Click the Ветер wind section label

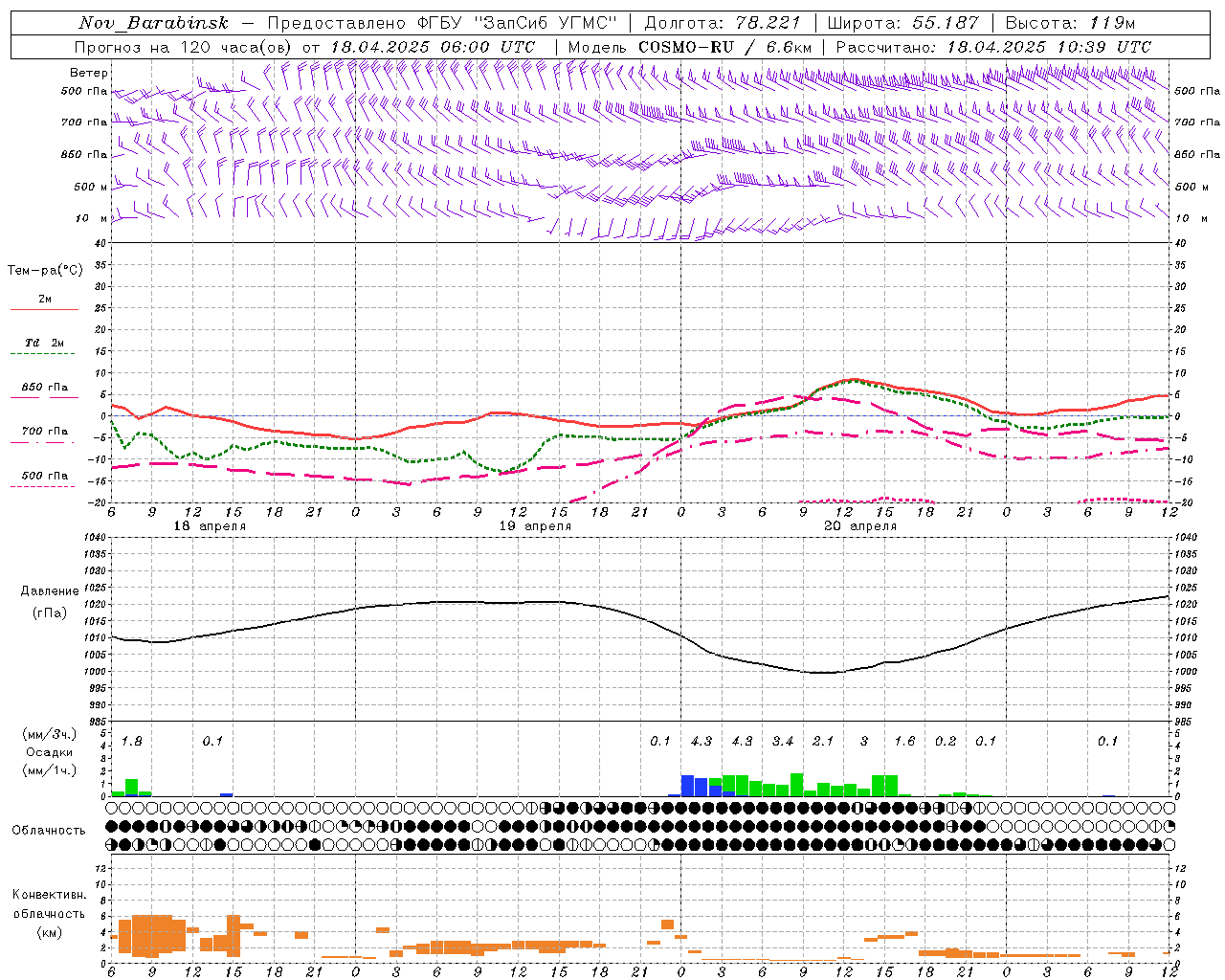[x=89, y=73]
